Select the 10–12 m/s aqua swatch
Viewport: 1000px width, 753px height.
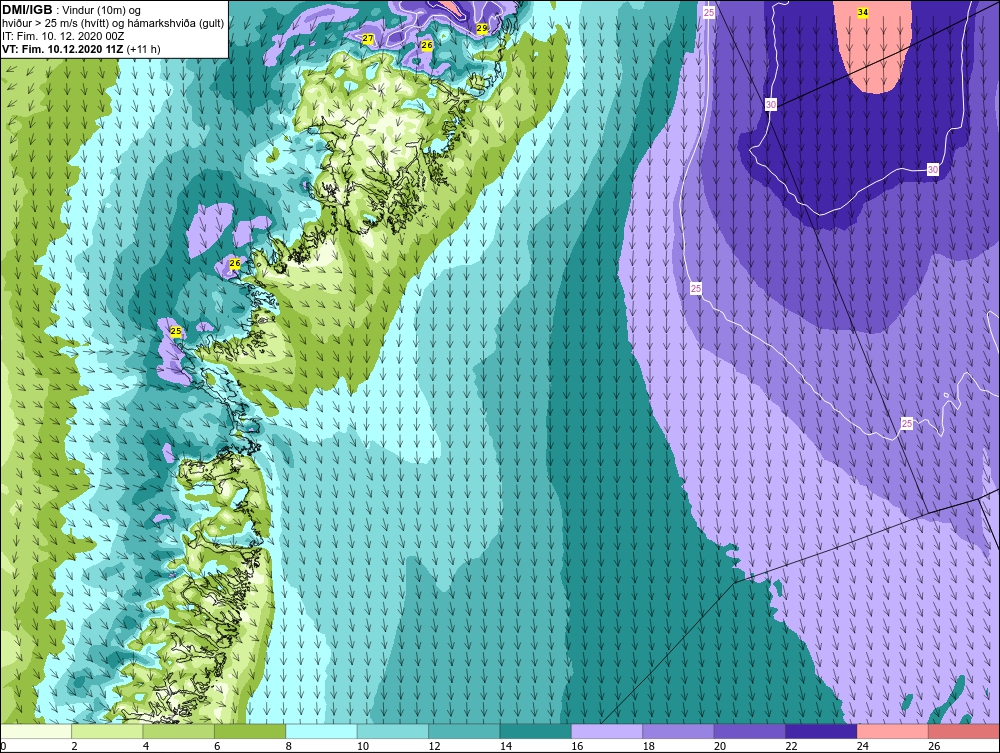click(x=393, y=731)
